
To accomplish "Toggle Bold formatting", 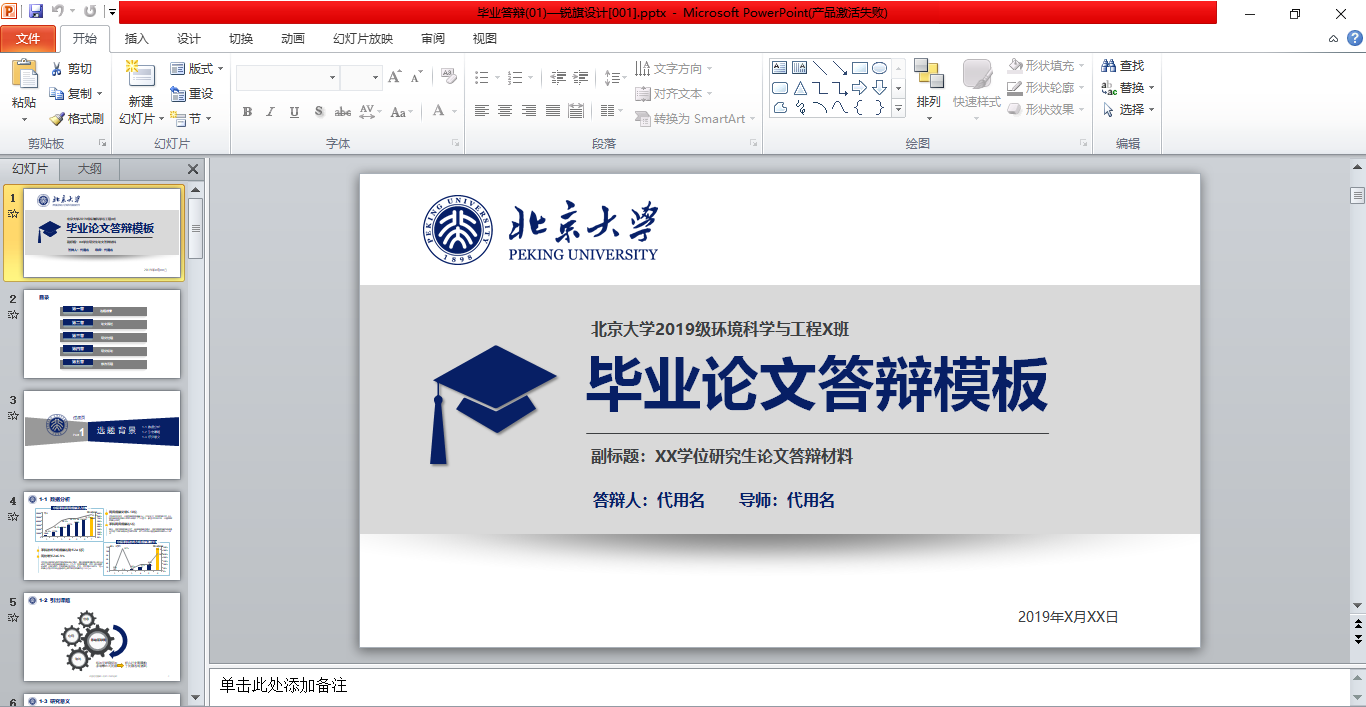I will (247, 112).
